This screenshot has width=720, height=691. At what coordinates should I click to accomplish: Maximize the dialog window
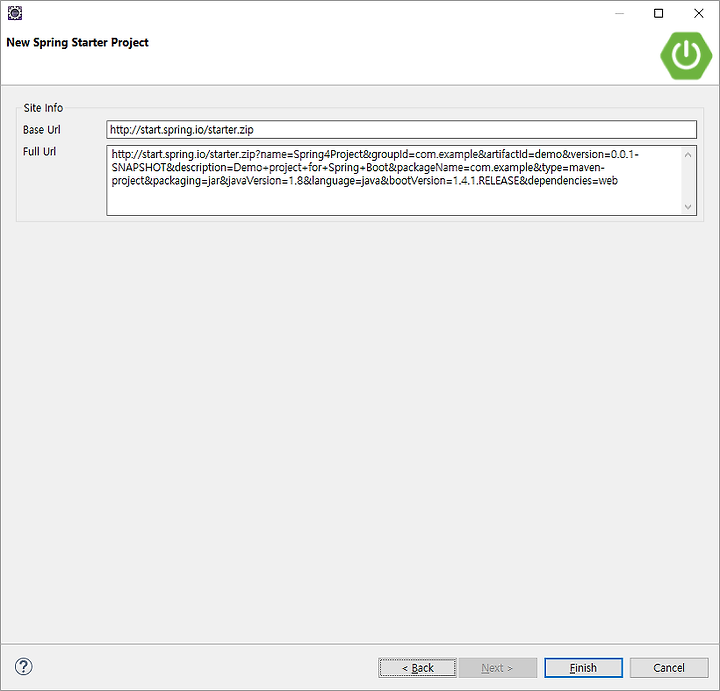658,13
